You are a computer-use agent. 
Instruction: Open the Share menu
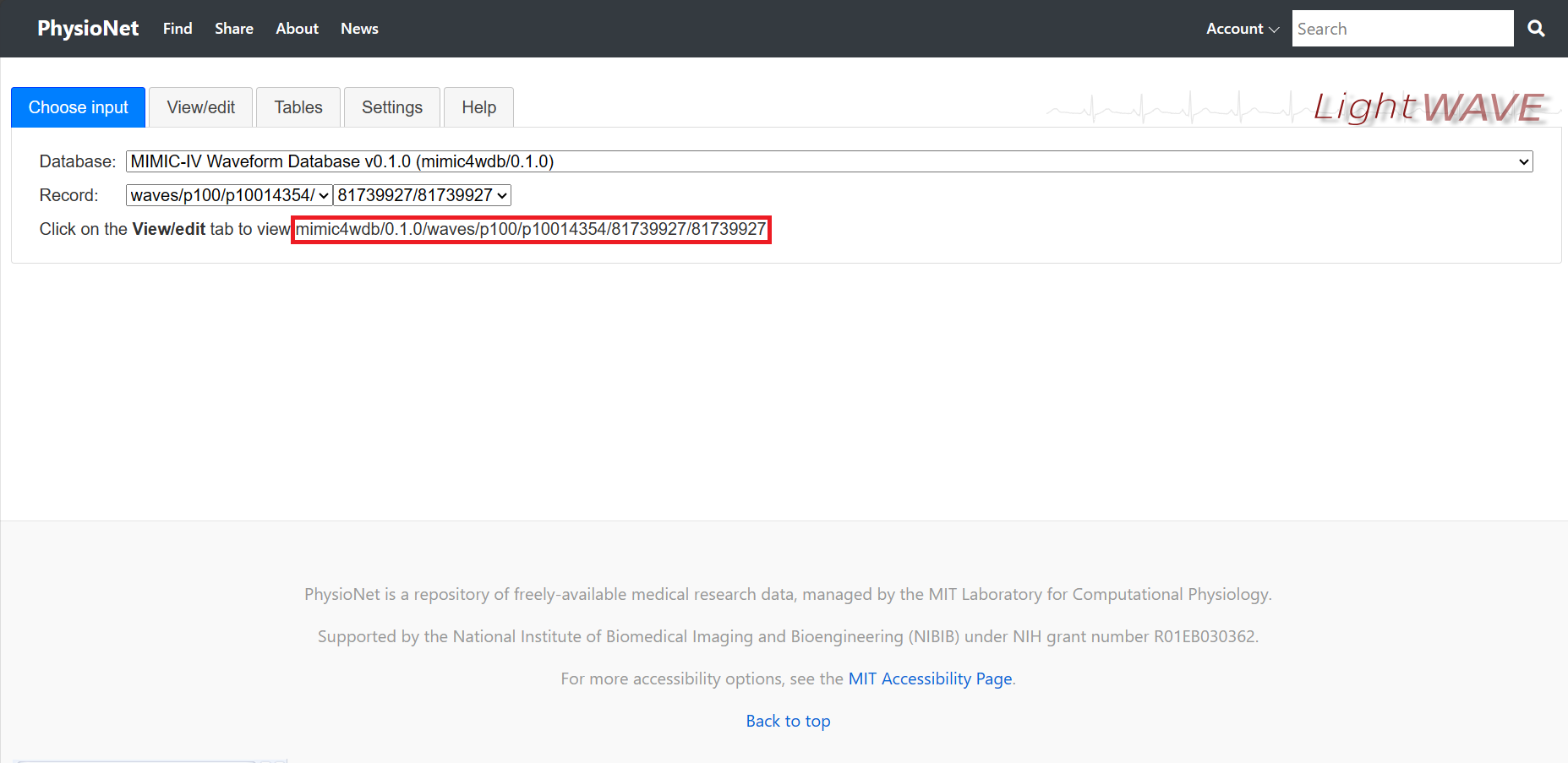234,29
